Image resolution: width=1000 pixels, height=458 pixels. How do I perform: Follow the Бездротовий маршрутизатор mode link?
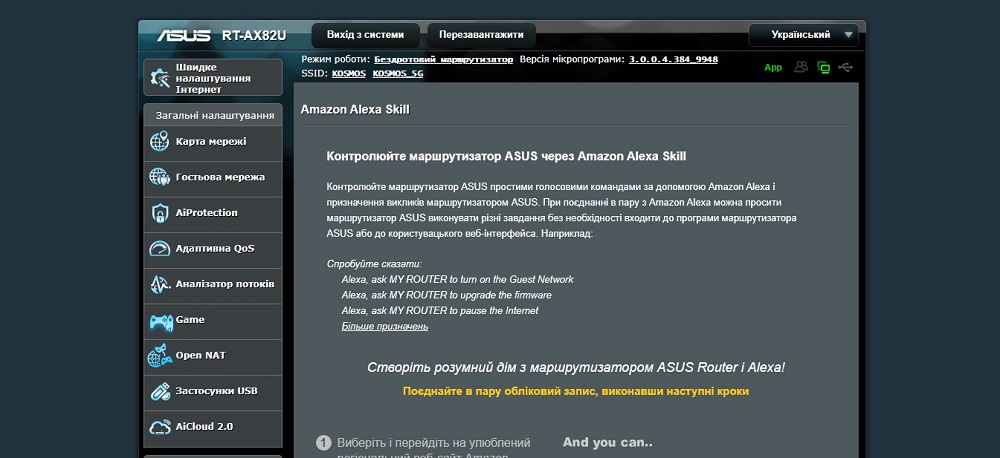click(443, 59)
